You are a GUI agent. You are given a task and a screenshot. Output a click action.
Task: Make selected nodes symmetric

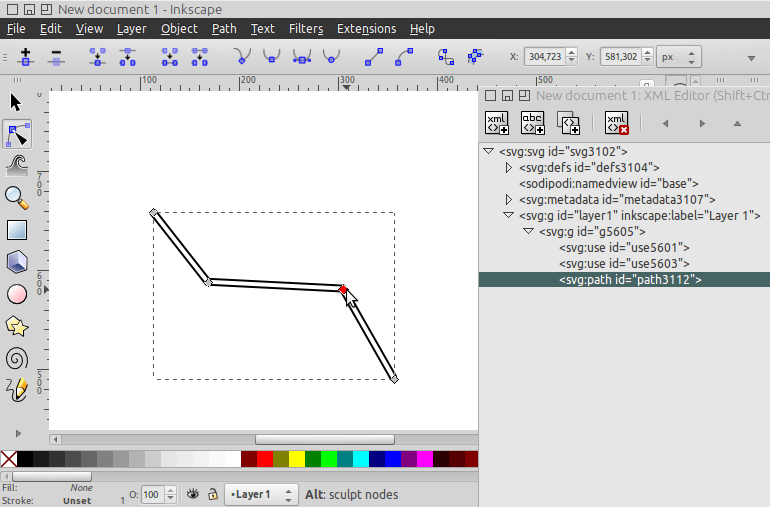click(302, 56)
